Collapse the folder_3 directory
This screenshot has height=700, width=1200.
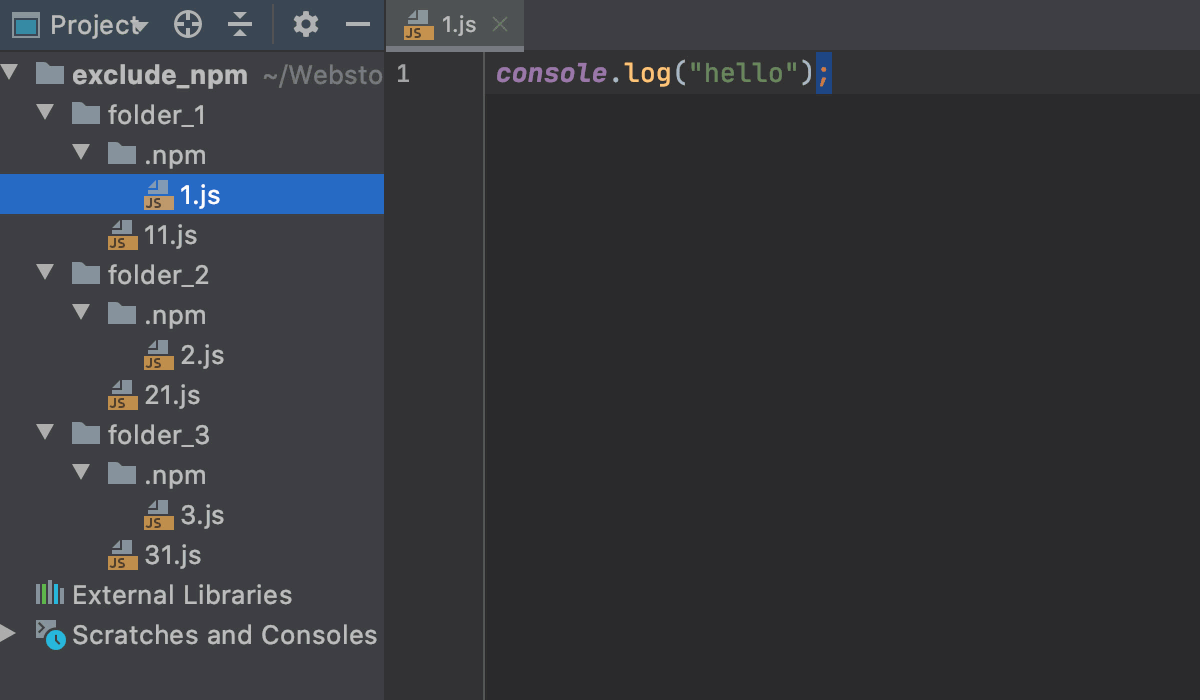point(44,434)
